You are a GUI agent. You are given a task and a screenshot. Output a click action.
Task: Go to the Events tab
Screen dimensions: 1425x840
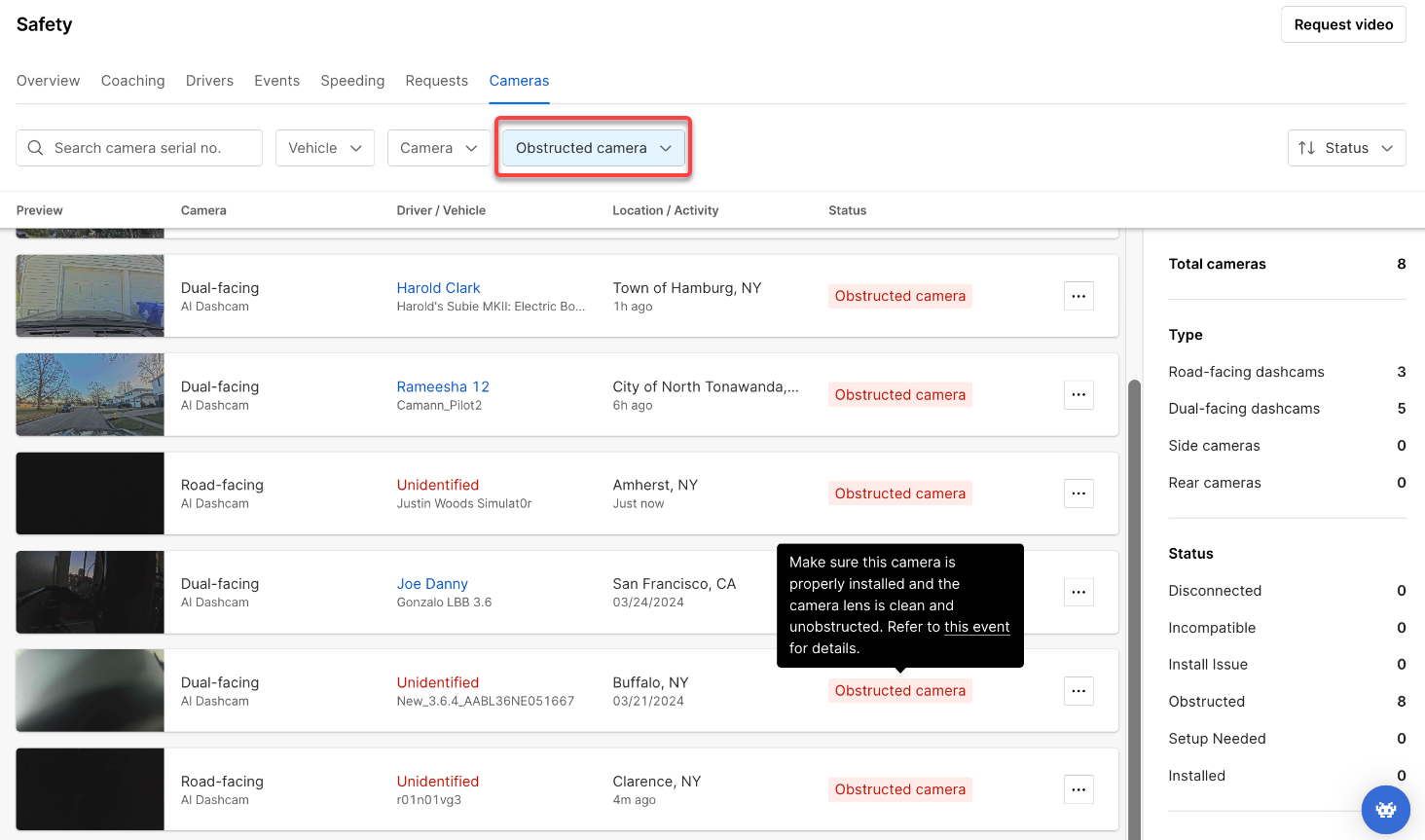click(x=277, y=81)
